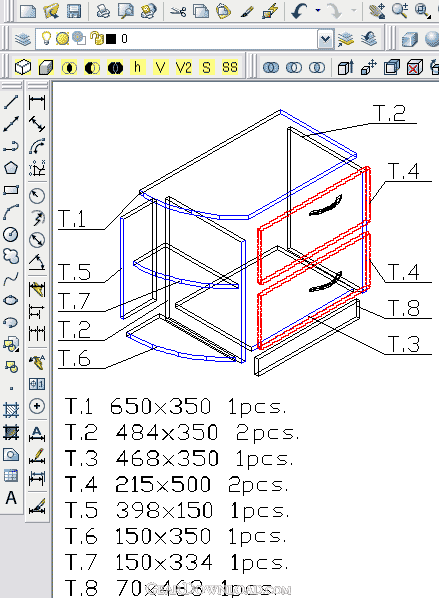Click the 'T.6 150x350 1pcs.' list line
This screenshot has width=439, height=598.
tap(175, 537)
